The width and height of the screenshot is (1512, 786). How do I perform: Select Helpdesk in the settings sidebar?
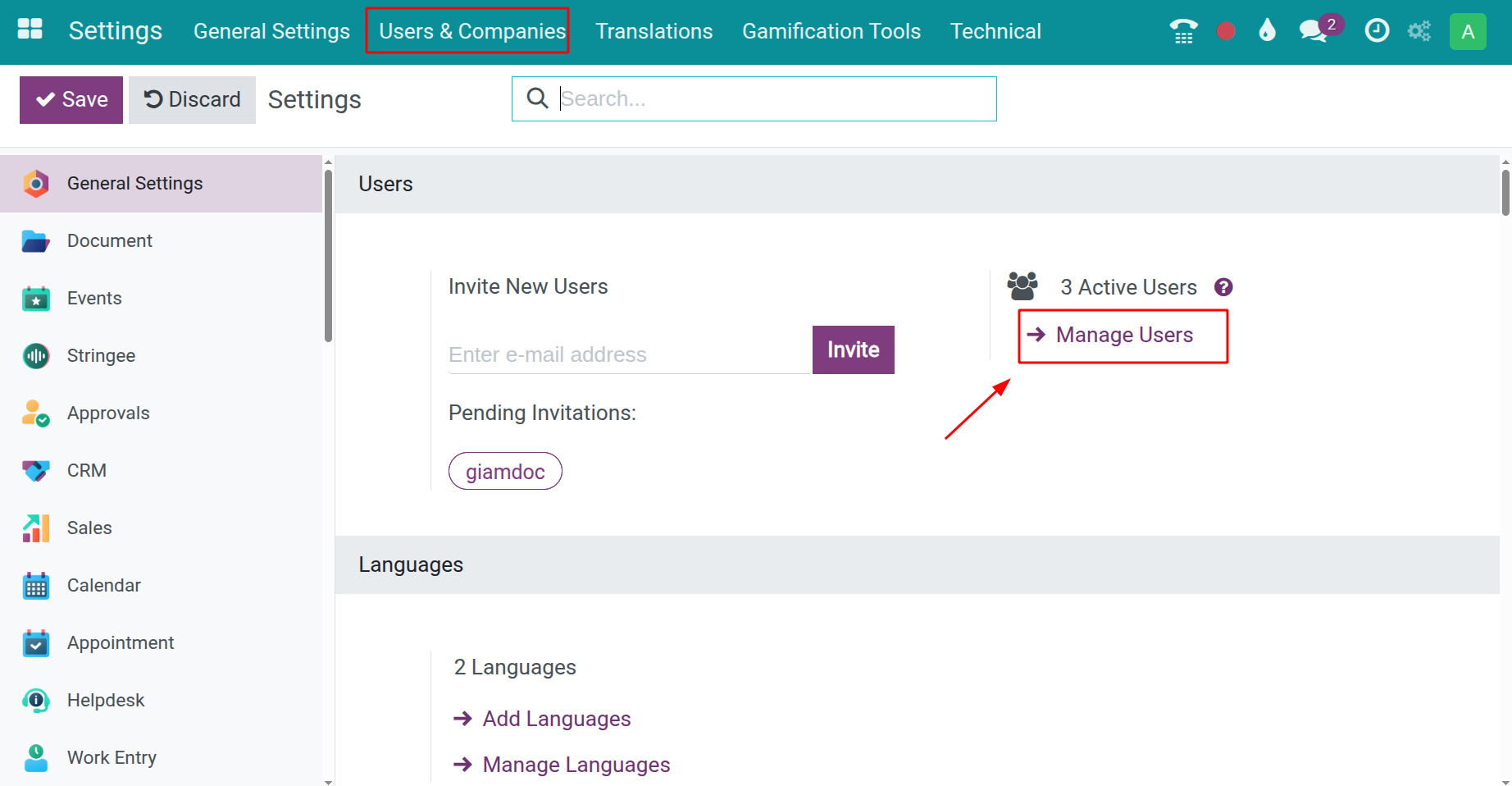(106, 700)
